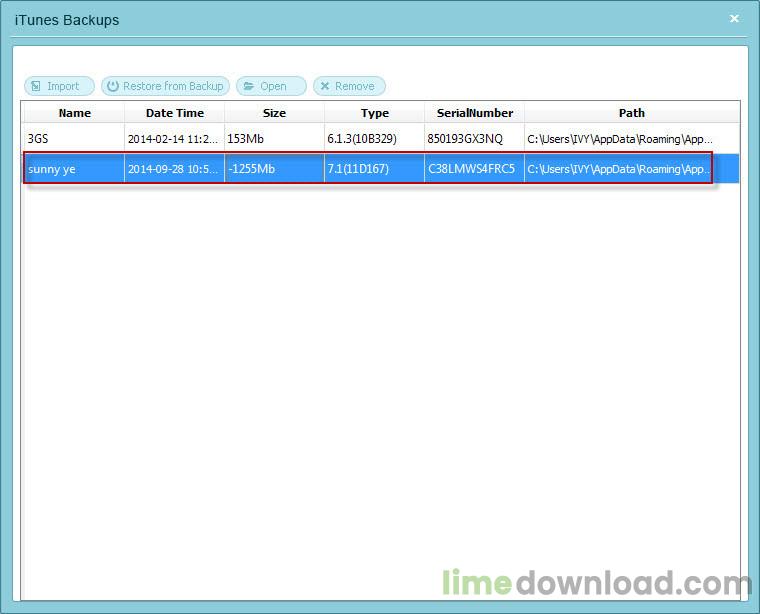Click the Open folder icon
This screenshot has width=760, height=614.
point(249,86)
